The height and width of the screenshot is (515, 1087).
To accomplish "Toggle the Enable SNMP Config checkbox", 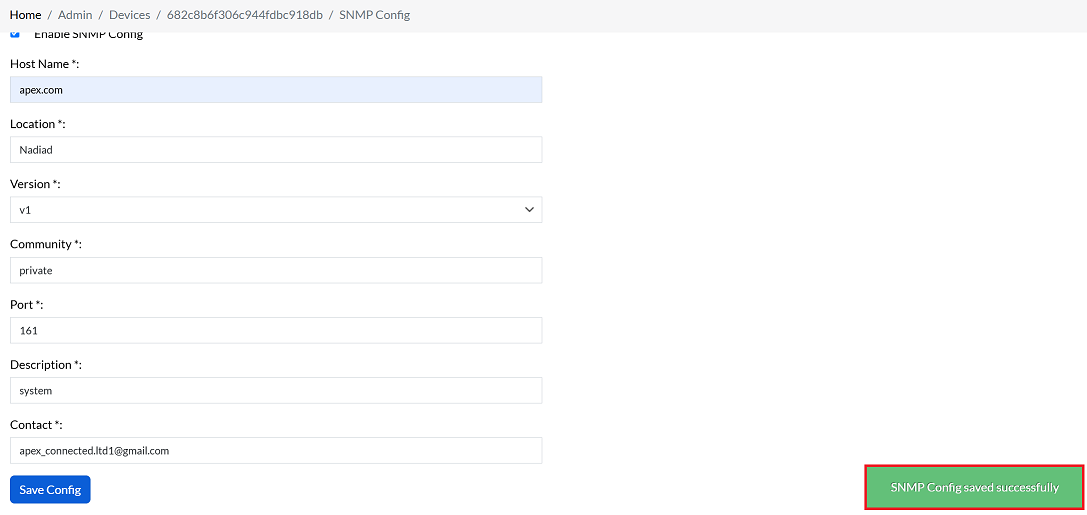I will (14, 34).
